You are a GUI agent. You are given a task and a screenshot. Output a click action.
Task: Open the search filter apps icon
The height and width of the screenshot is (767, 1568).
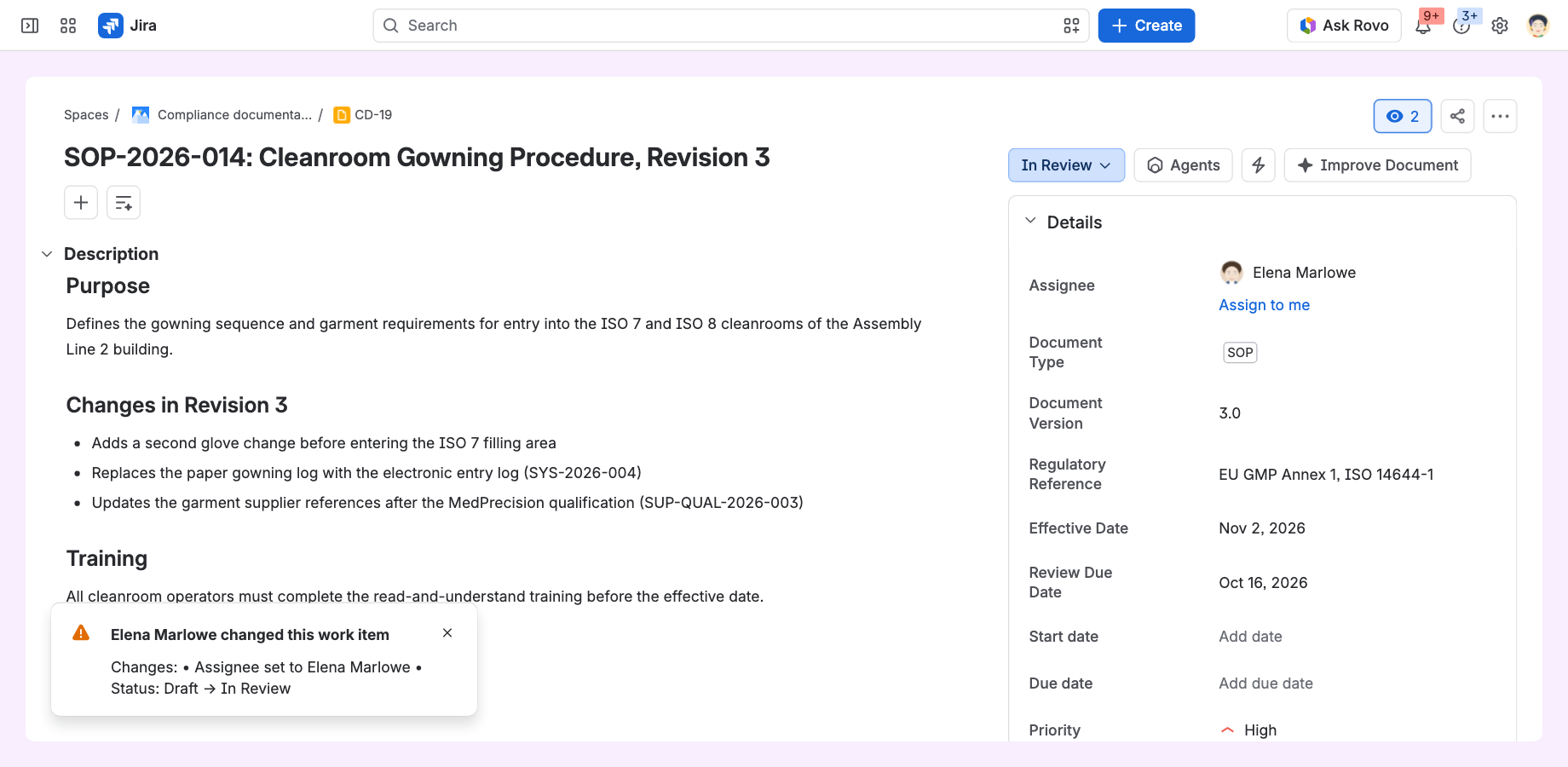point(1071,26)
